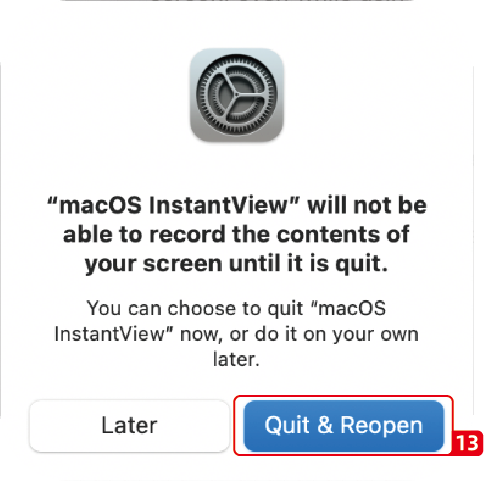The height and width of the screenshot is (481, 484).
Task: Click the "You can choose to quit" text
Action: pyautogui.click(x=195, y=308)
